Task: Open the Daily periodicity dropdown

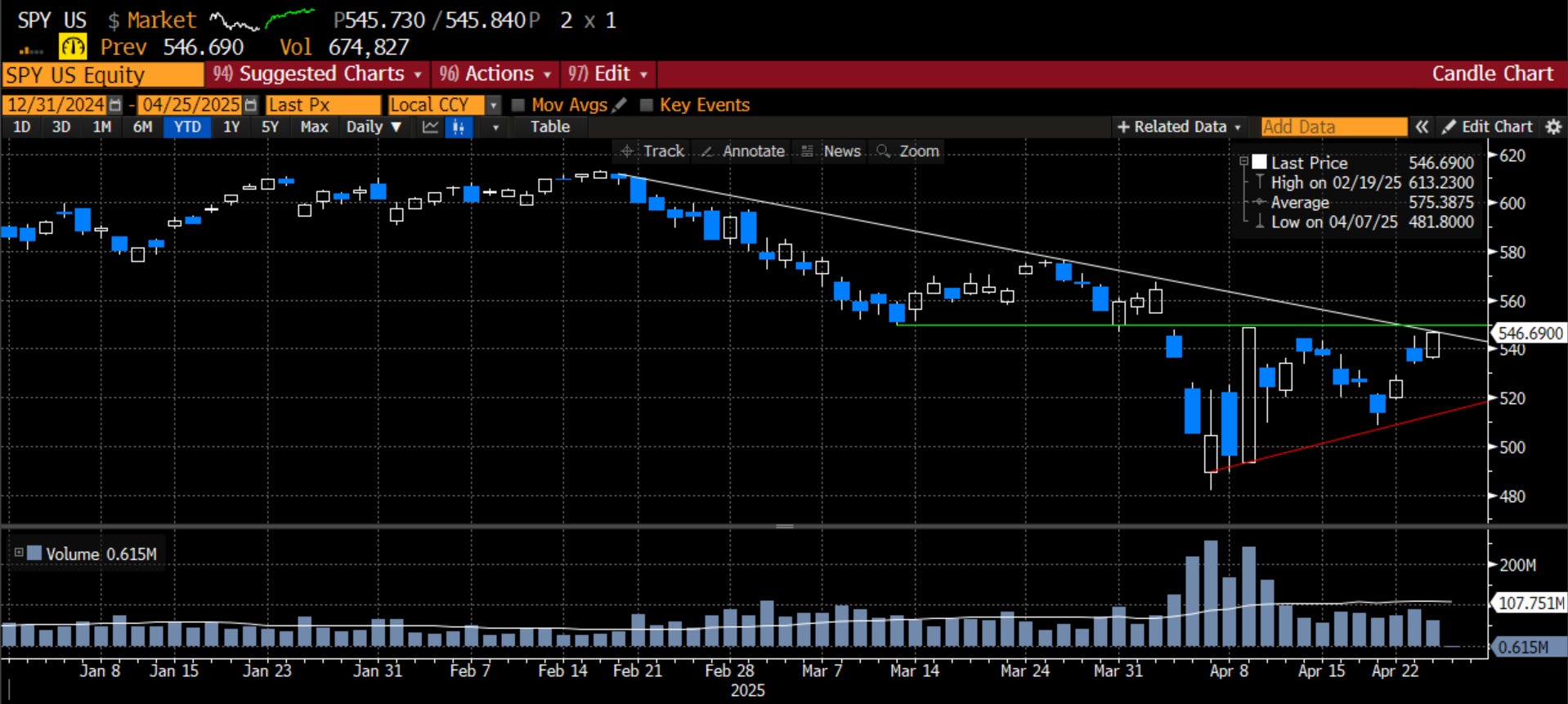Action: pos(374,127)
